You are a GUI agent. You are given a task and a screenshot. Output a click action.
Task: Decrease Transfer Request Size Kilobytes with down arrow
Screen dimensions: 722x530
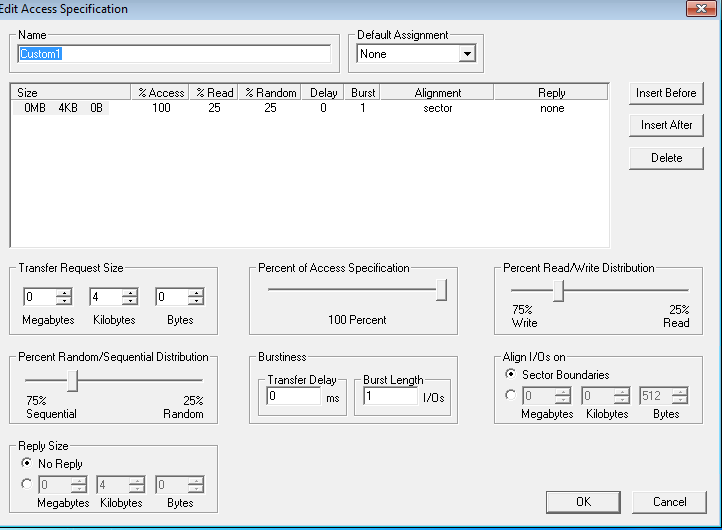(130, 301)
